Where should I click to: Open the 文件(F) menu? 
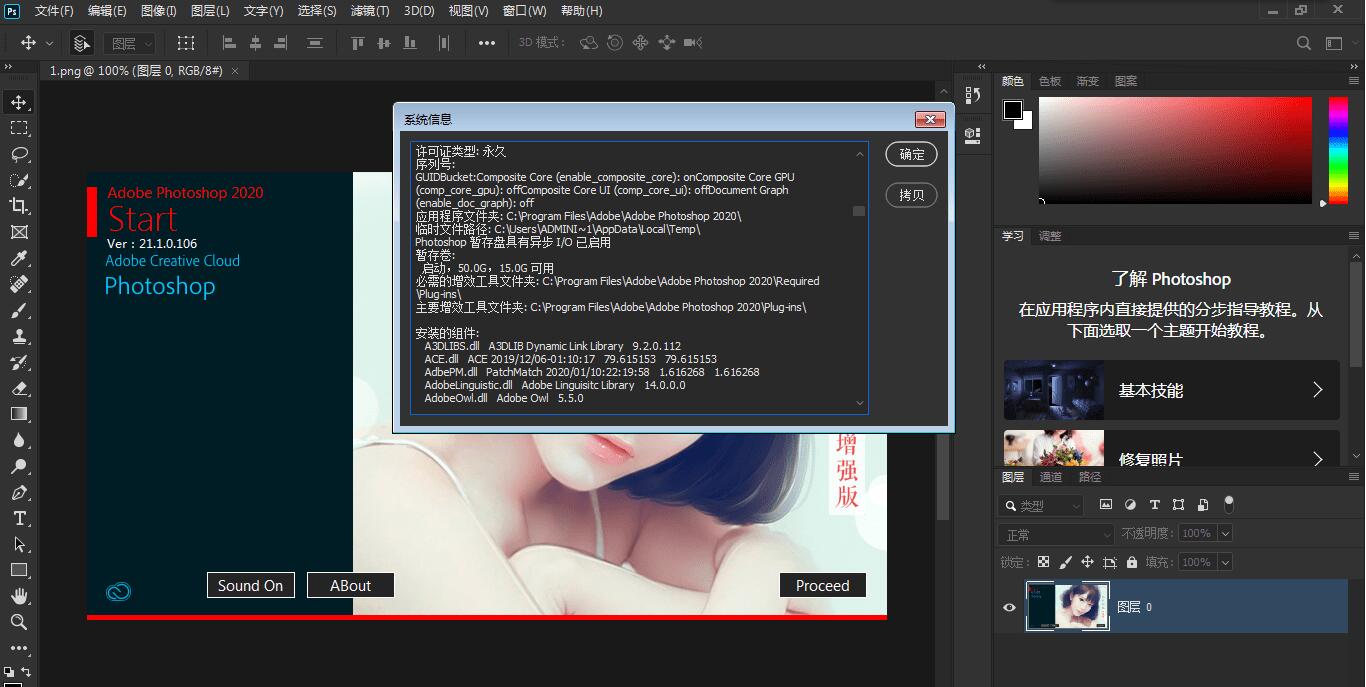[x=53, y=11]
